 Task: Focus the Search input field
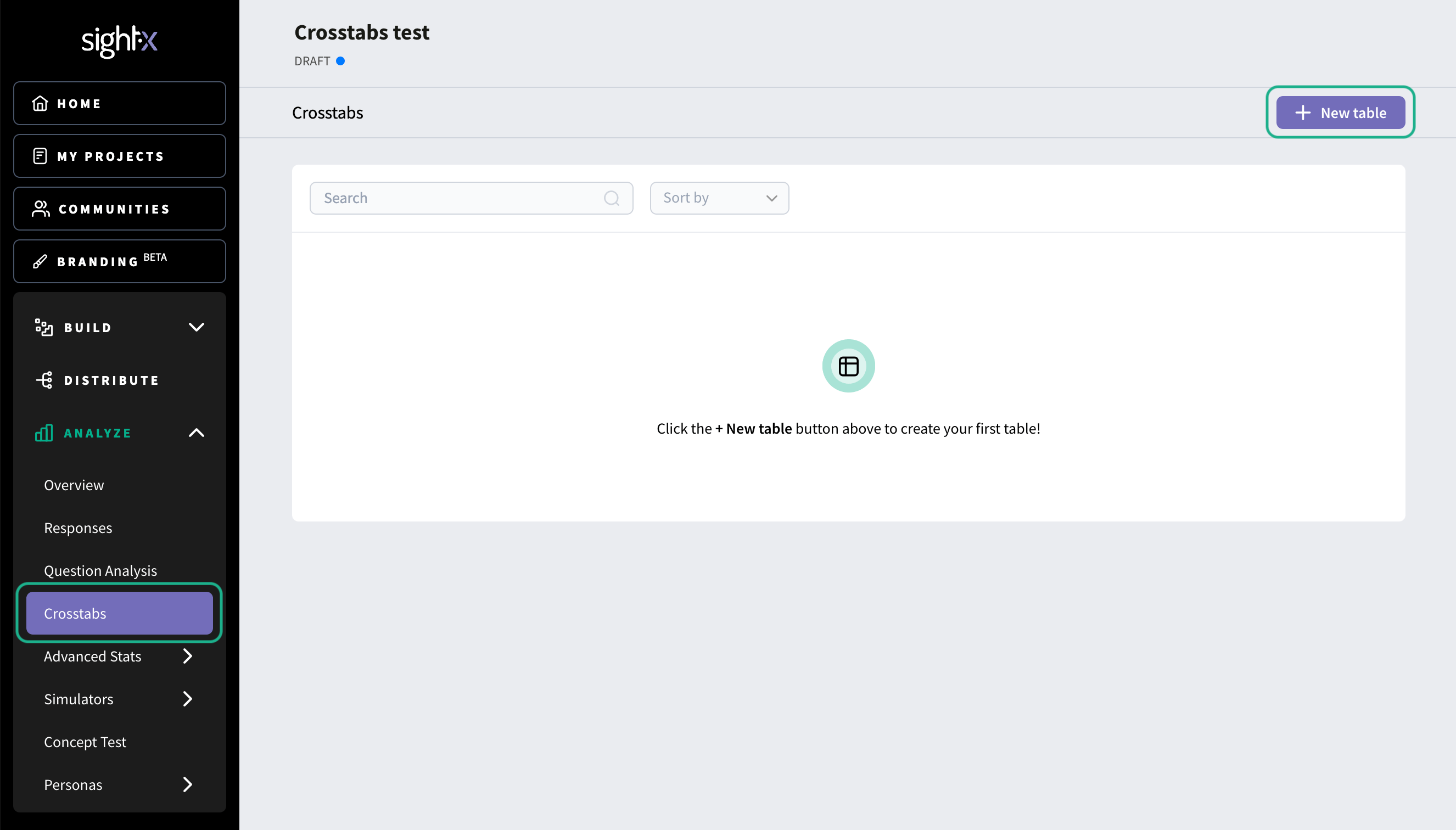[x=472, y=198]
